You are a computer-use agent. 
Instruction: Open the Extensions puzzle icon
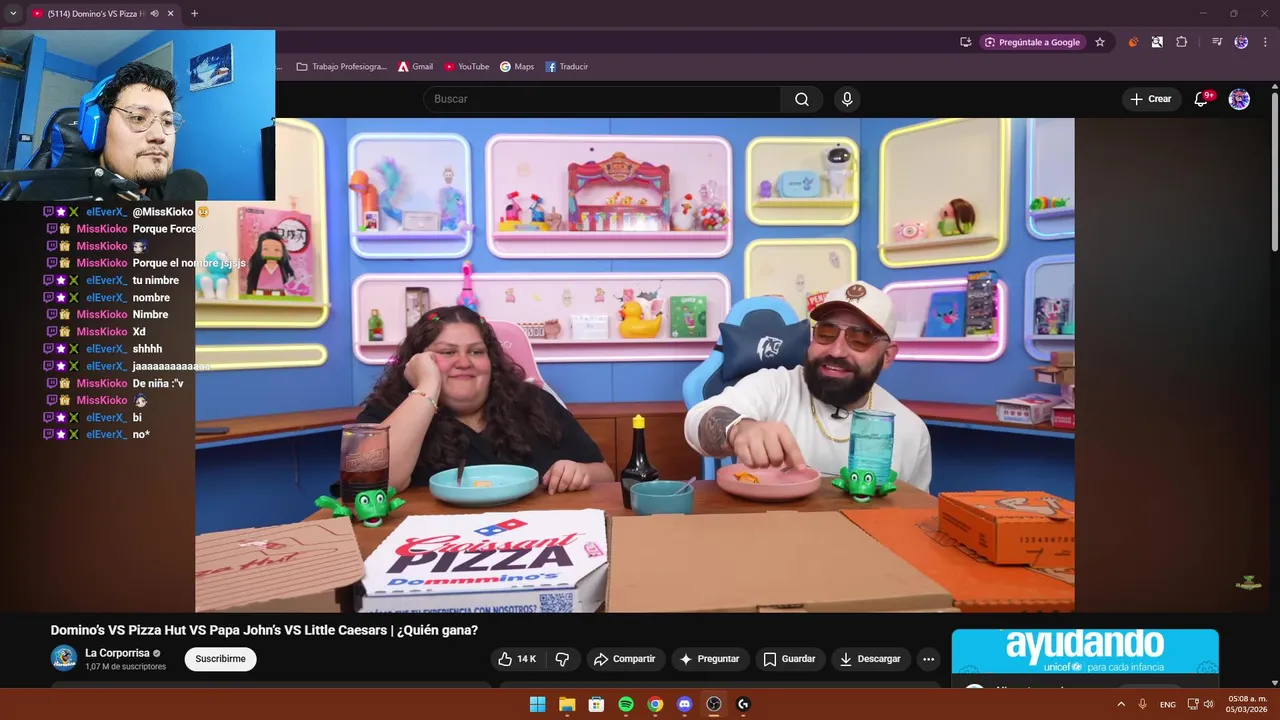tap(1181, 42)
